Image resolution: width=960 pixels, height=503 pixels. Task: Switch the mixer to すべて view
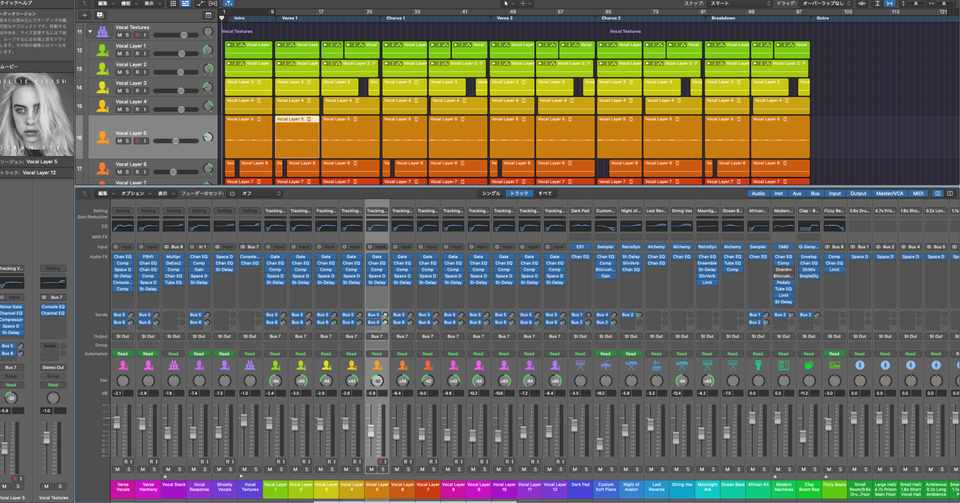545,193
